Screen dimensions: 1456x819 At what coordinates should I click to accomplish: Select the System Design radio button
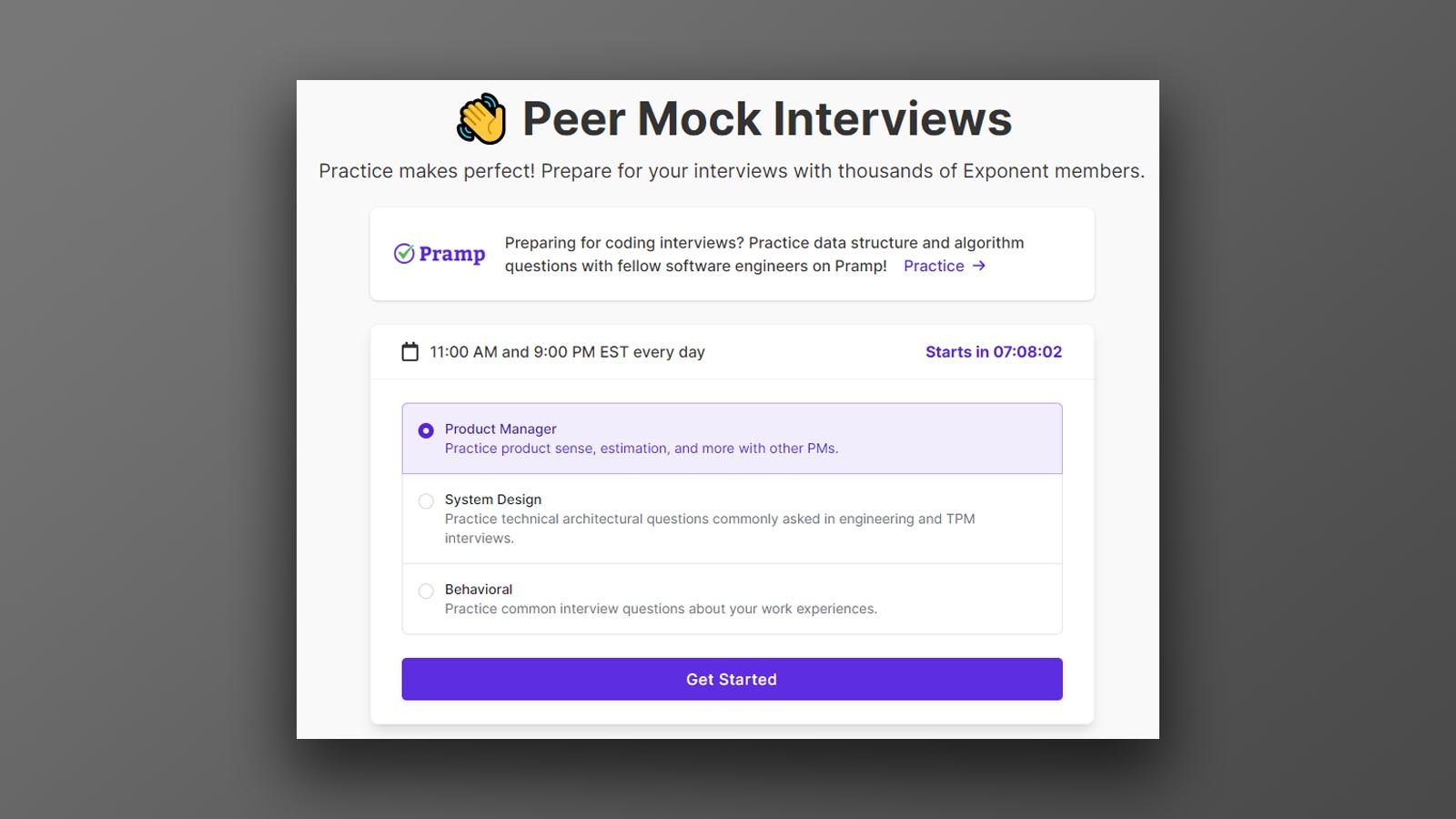click(426, 501)
